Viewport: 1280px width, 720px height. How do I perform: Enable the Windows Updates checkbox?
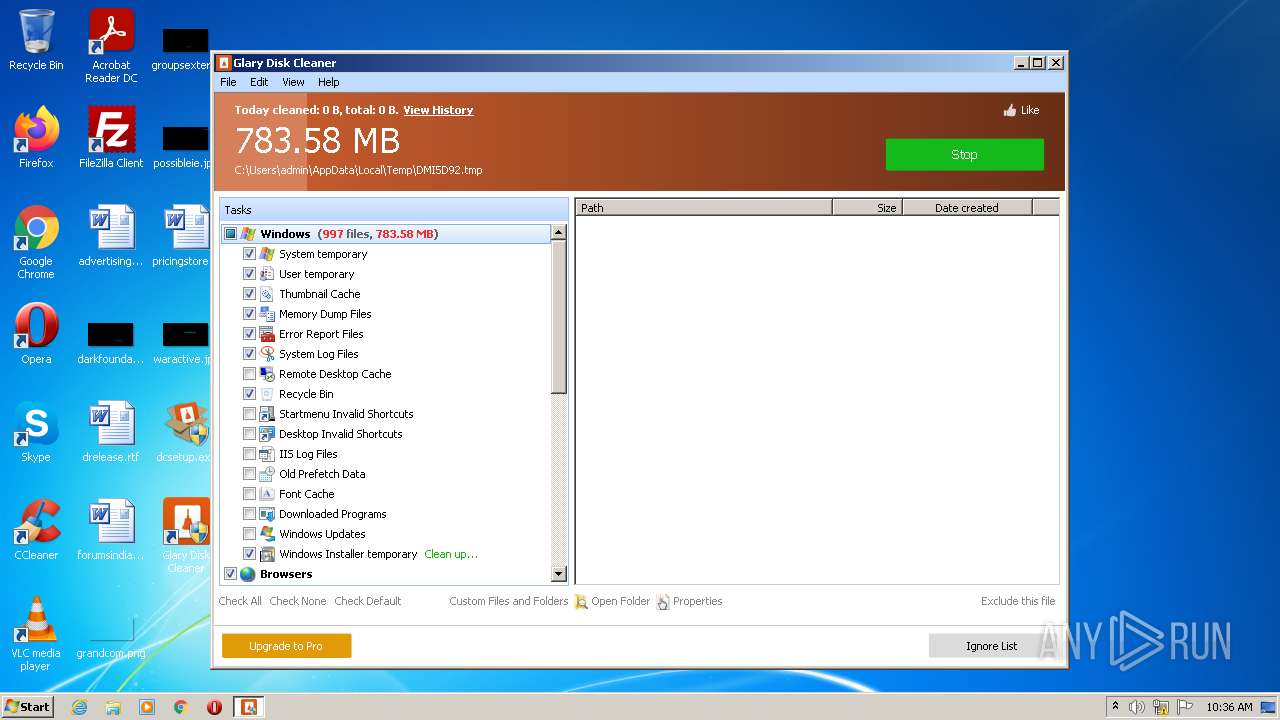point(250,534)
